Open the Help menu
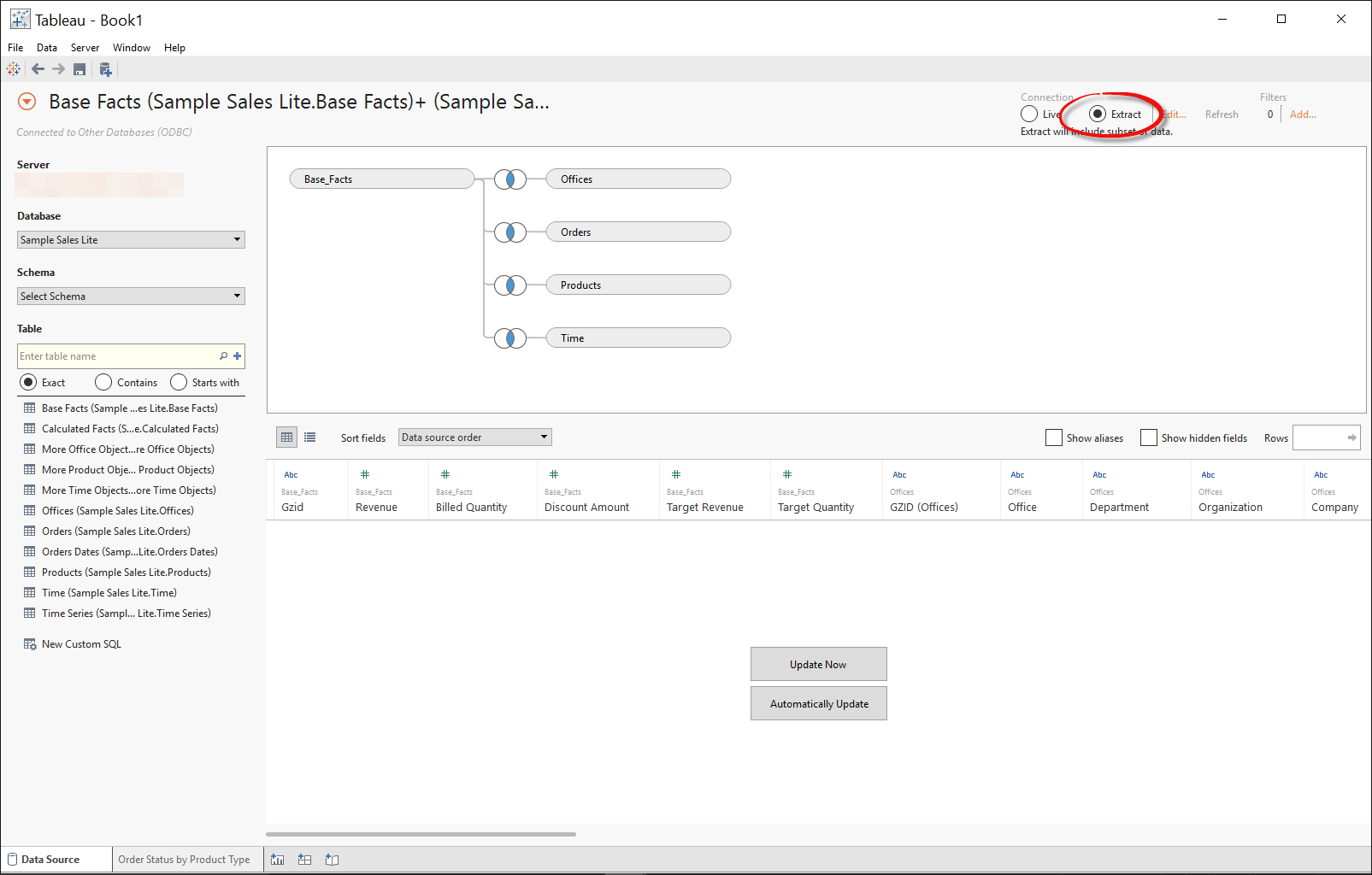The width and height of the screenshot is (1372, 875). tap(174, 48)
